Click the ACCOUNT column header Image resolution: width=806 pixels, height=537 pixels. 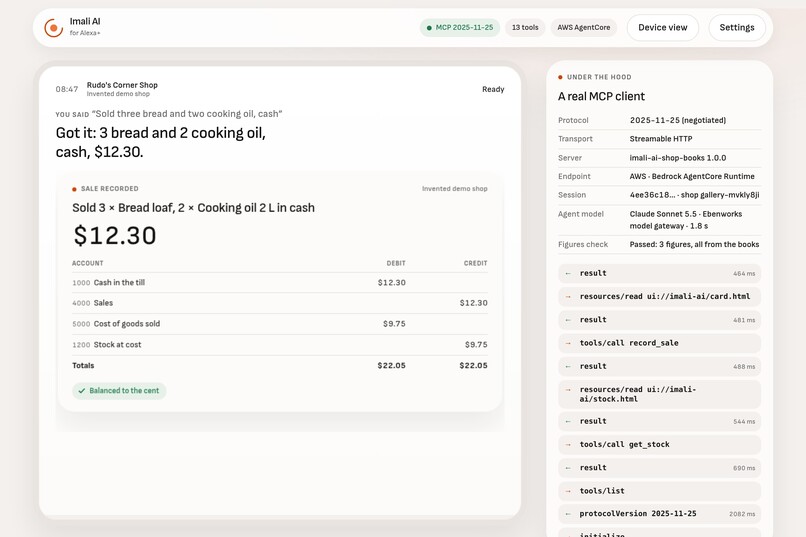coord(87,263)
